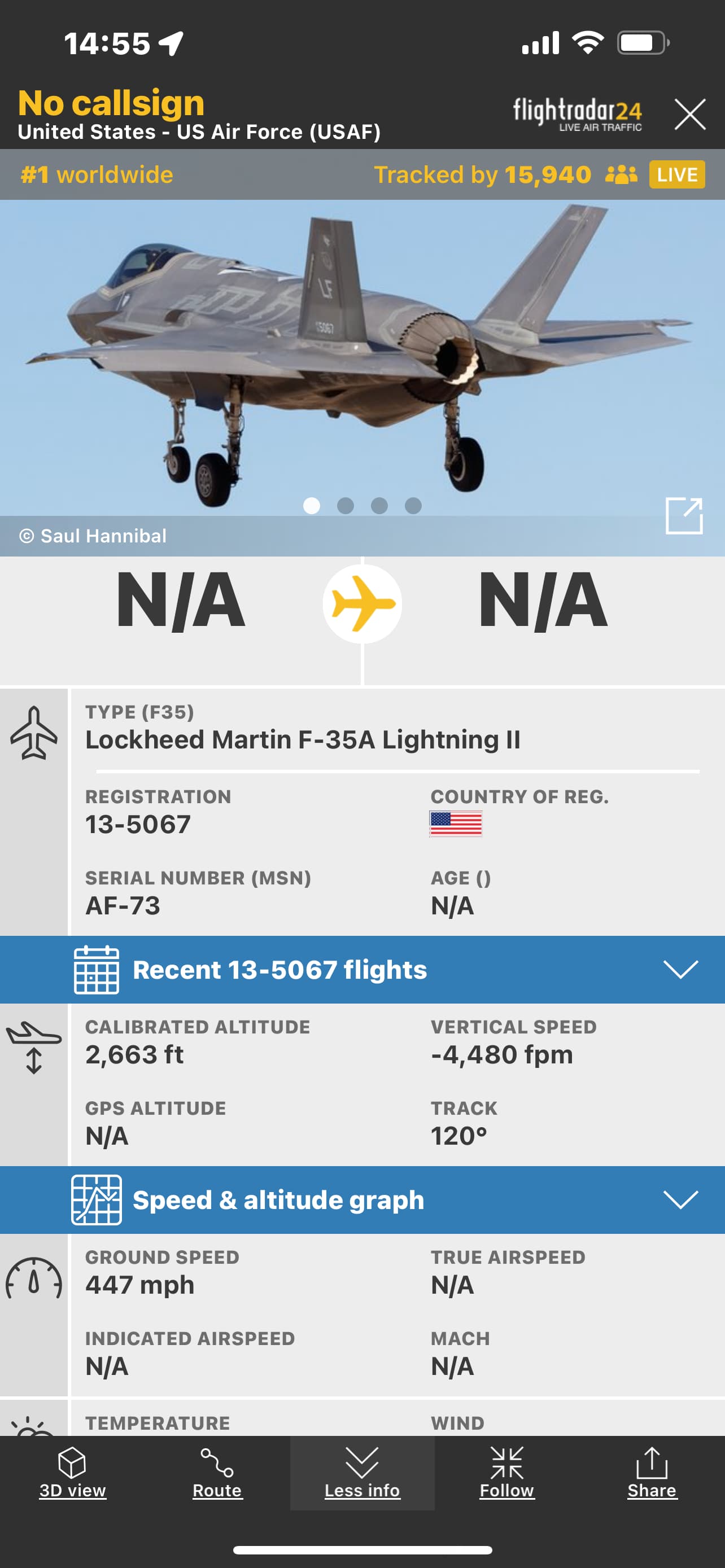Expand Speed & altitude graph chevron
This screenshot has height=1568, width=725.
click(680, 1200)
